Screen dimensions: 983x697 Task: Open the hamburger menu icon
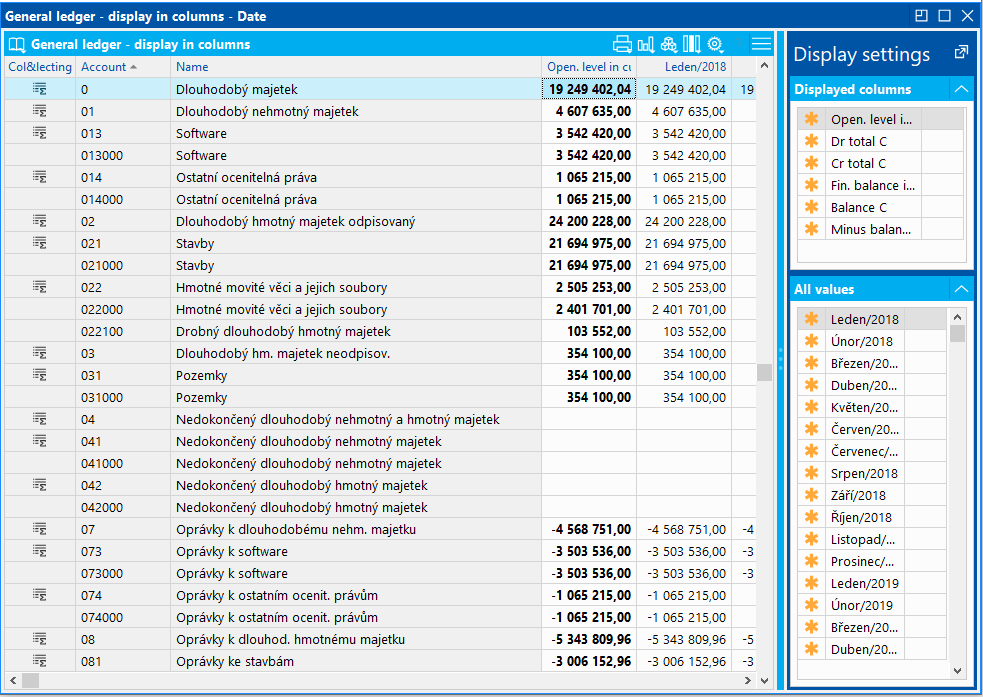(x=761, y=44)
